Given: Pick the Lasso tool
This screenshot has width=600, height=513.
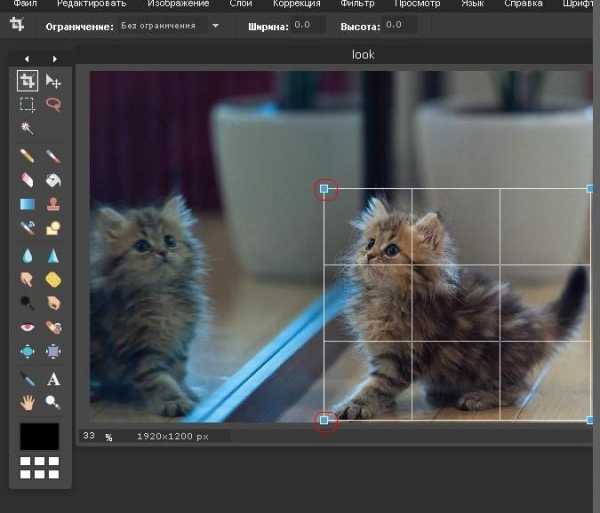Looking at the screenshot, I should pyautogui.click(x=53, y=104).
